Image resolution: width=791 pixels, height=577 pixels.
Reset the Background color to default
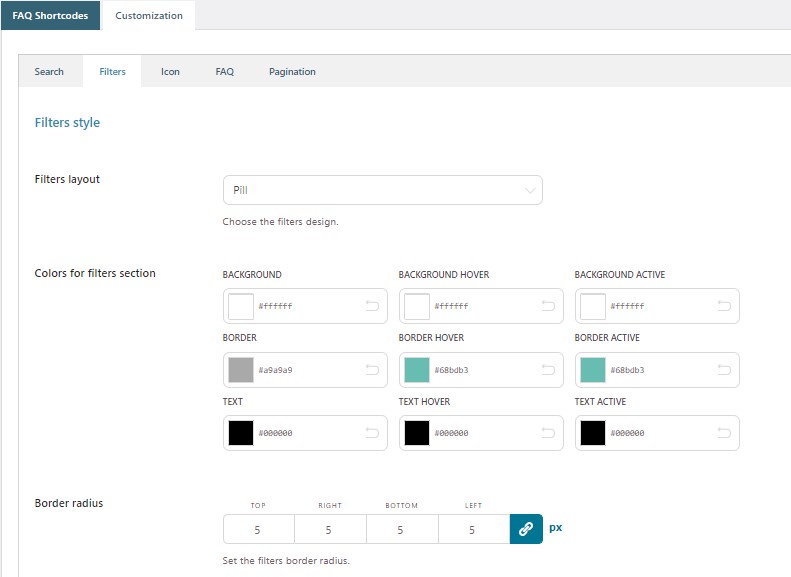pos(372,306)
